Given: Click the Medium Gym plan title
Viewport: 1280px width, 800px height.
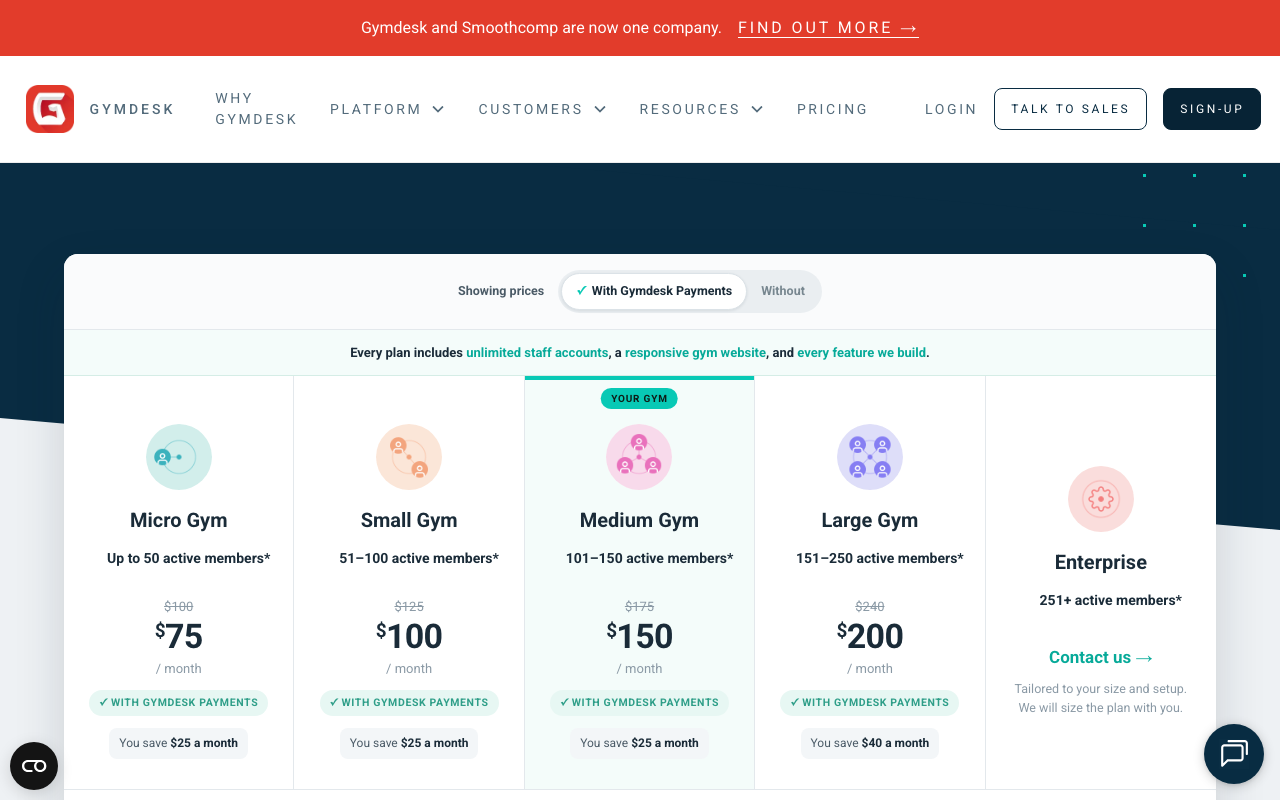Looking at the screenshot, I should [639, 520].
